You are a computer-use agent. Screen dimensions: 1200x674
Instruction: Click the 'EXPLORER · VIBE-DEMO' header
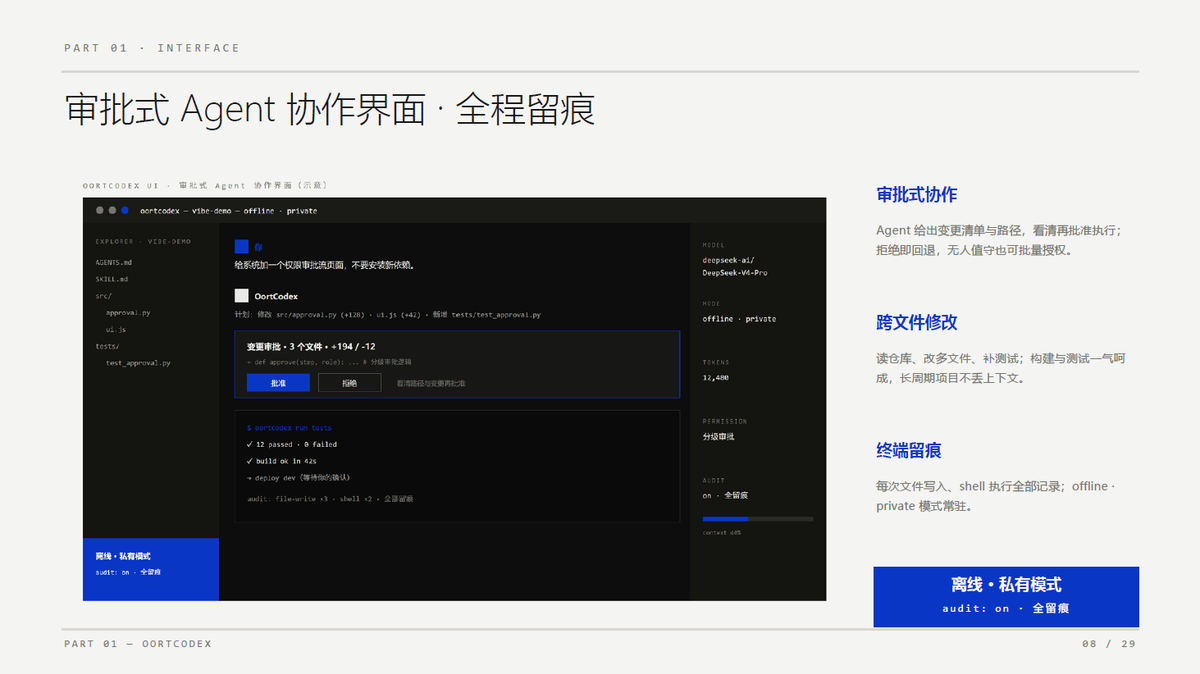(143, 242)
